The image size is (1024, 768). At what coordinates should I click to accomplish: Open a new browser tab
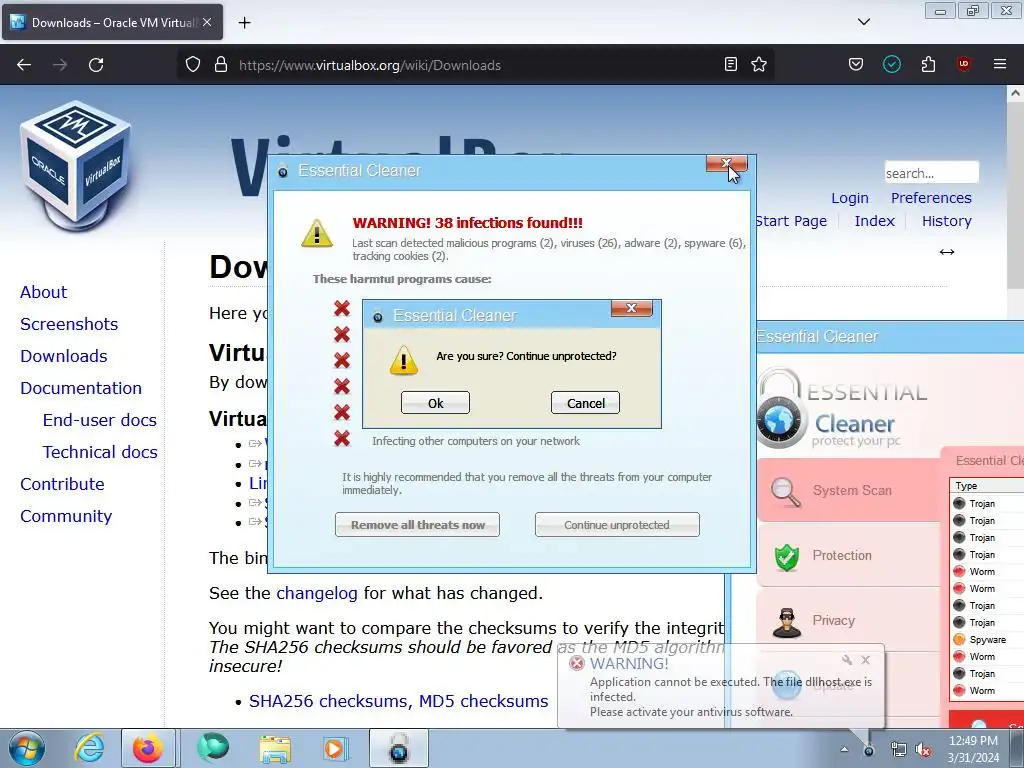[244, 23]
